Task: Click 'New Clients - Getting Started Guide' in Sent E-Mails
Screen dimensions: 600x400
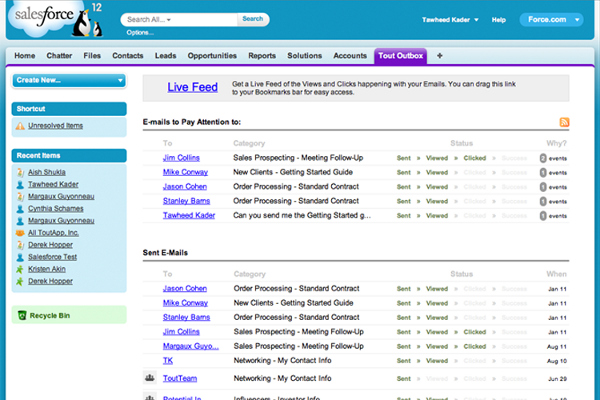Action: point(293,303)
